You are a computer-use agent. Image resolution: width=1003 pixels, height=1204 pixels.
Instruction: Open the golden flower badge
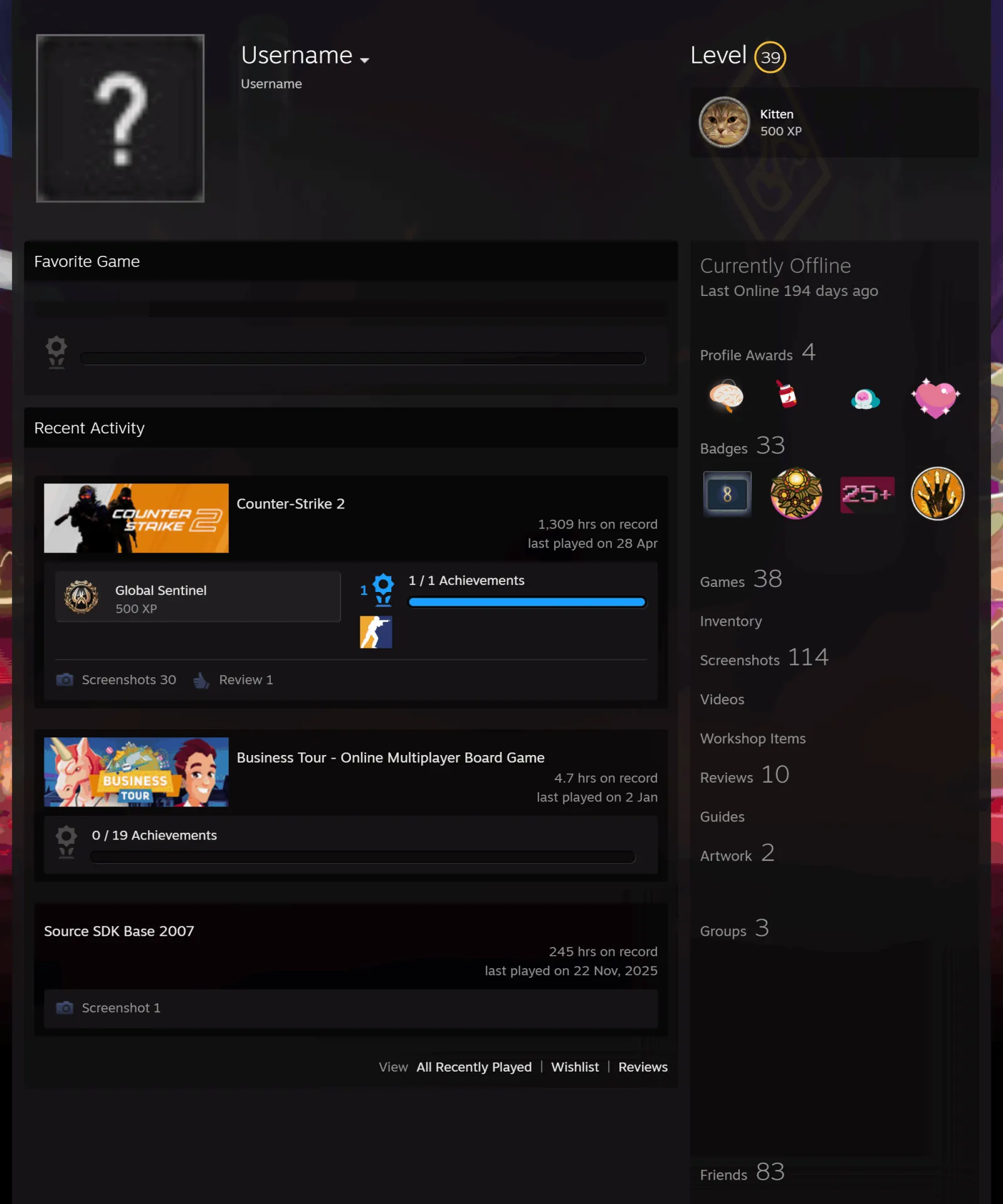[796, 494]
